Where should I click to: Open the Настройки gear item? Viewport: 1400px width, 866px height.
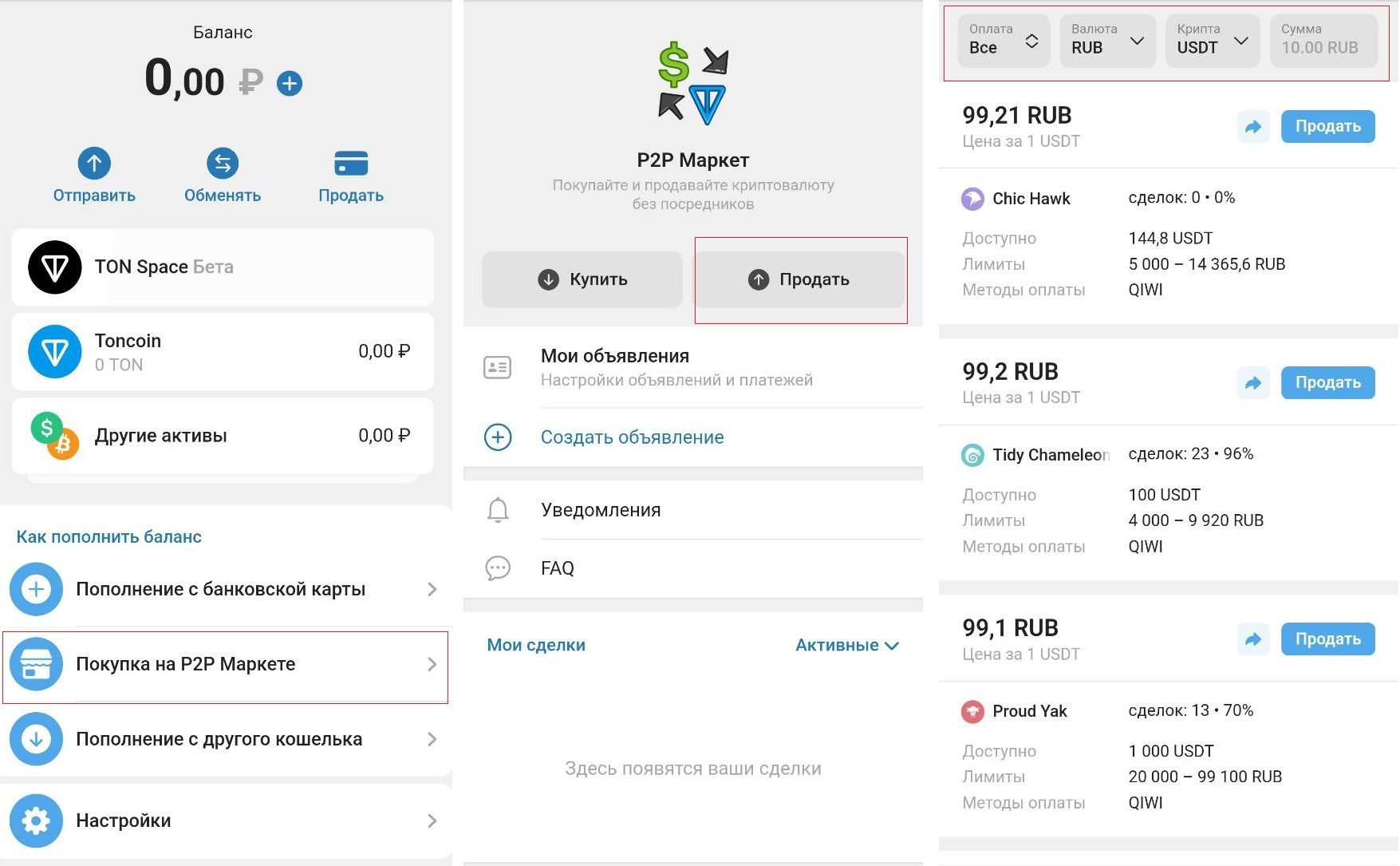(x=224, y=821)
